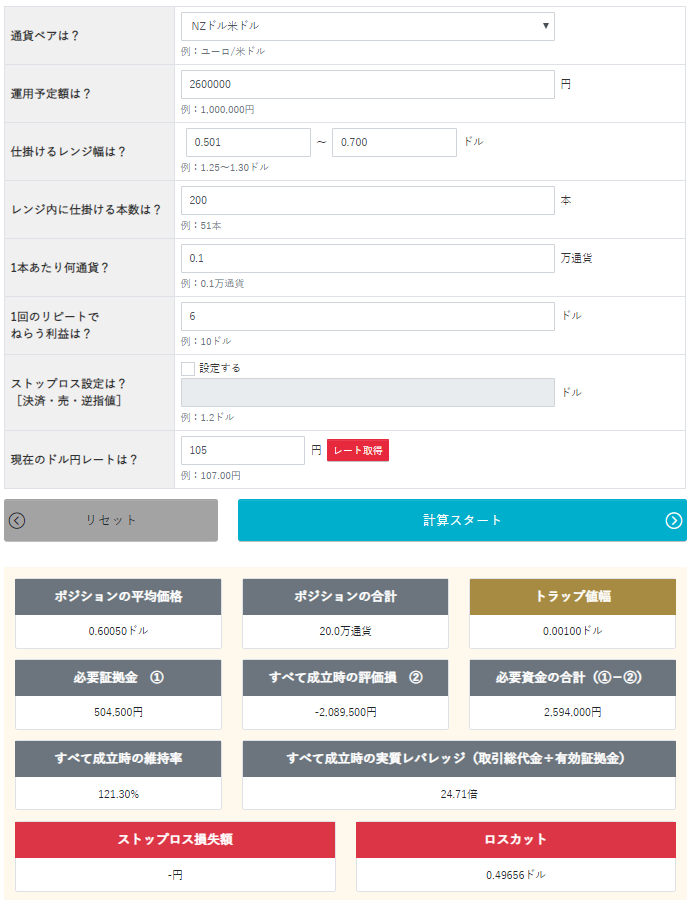The width and height of the screenshot is (690, 900).
Task: Click the 万通貨 amount field with 0.1
Action: click(x=367, y=258)
